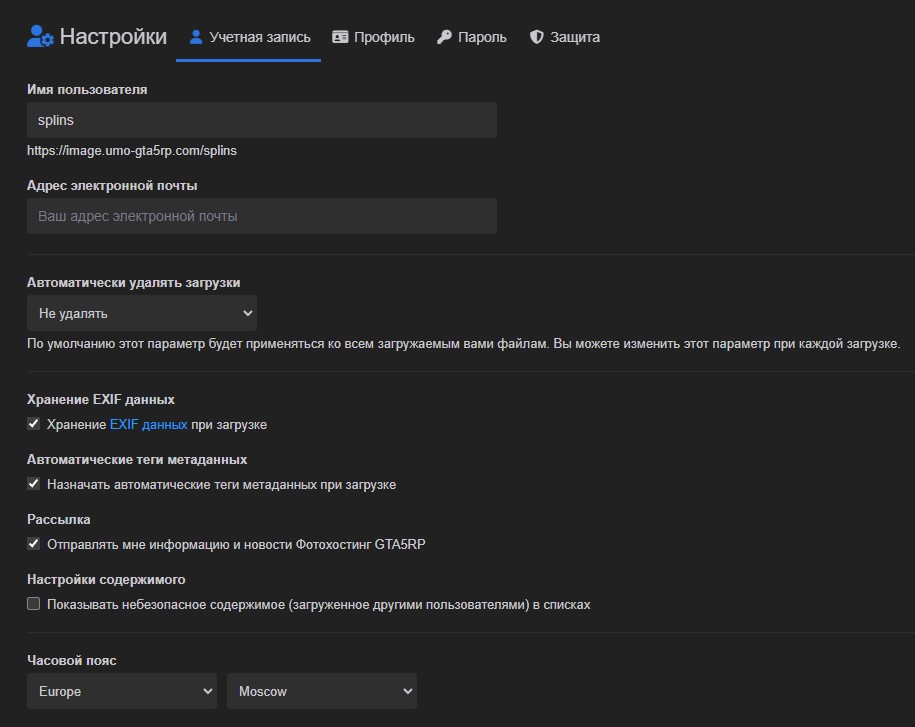
Task: Switch to the Пароль tab
Action: [482, 37]
